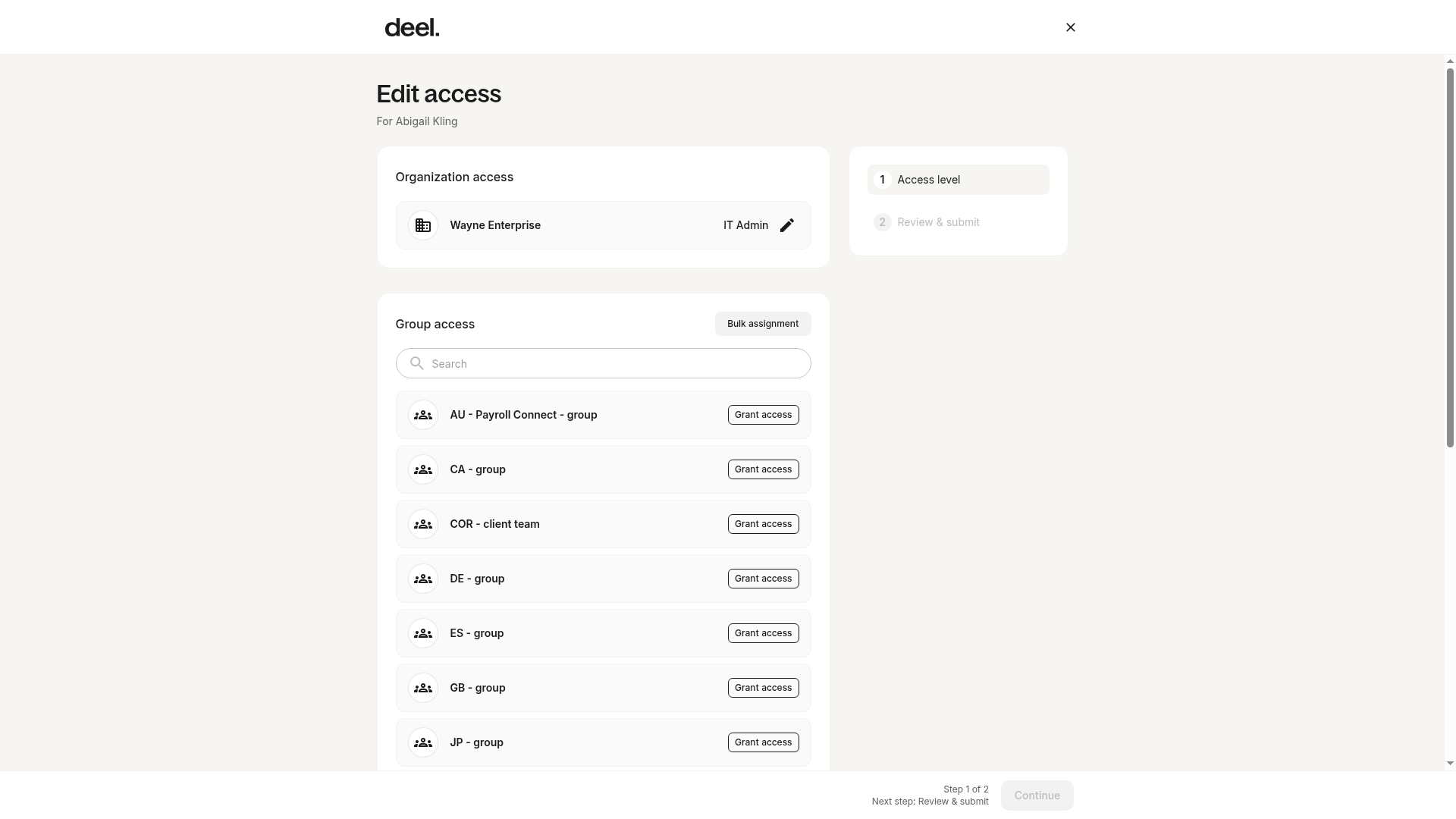Select the Access level step
Image resolution: width=1456 pixels, height=819 pixels.
959,180
